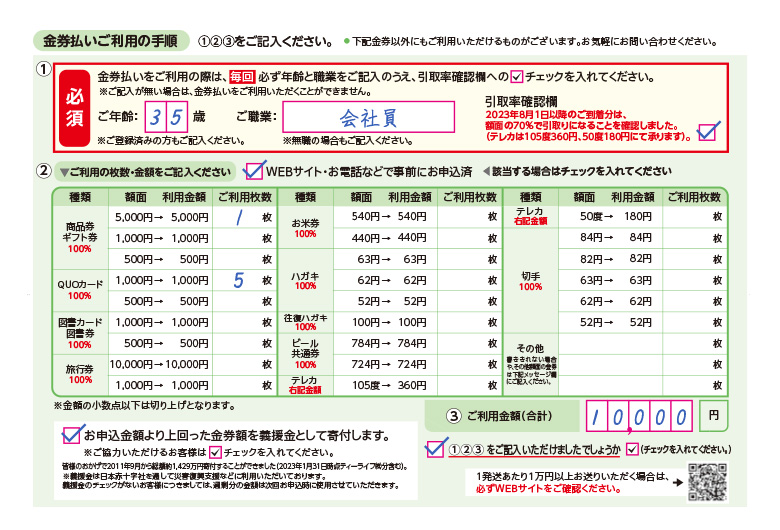Viewport: 780px width, 530px height.
Task: Click the 往復ハガキ category cell
Action: coord(305,322)
